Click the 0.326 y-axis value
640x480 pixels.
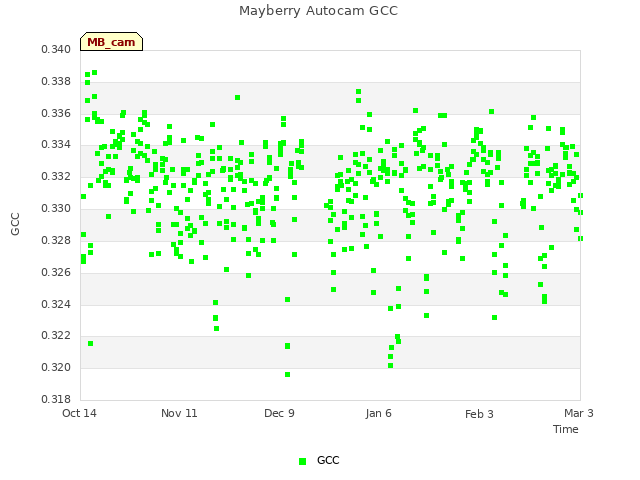[x=56, y=272]
